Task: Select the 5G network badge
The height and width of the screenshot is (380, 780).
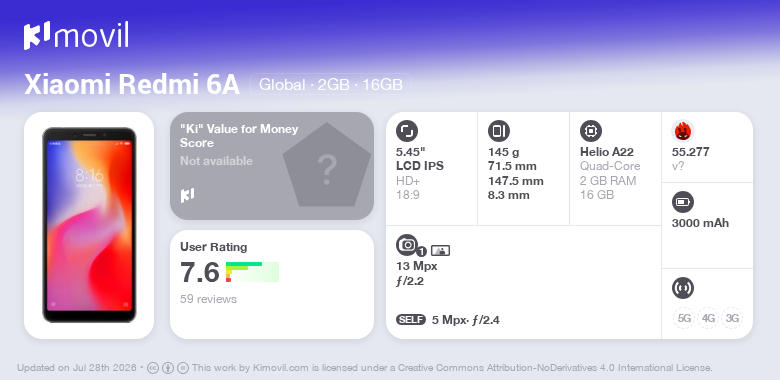Action: (x=683, y=318)
